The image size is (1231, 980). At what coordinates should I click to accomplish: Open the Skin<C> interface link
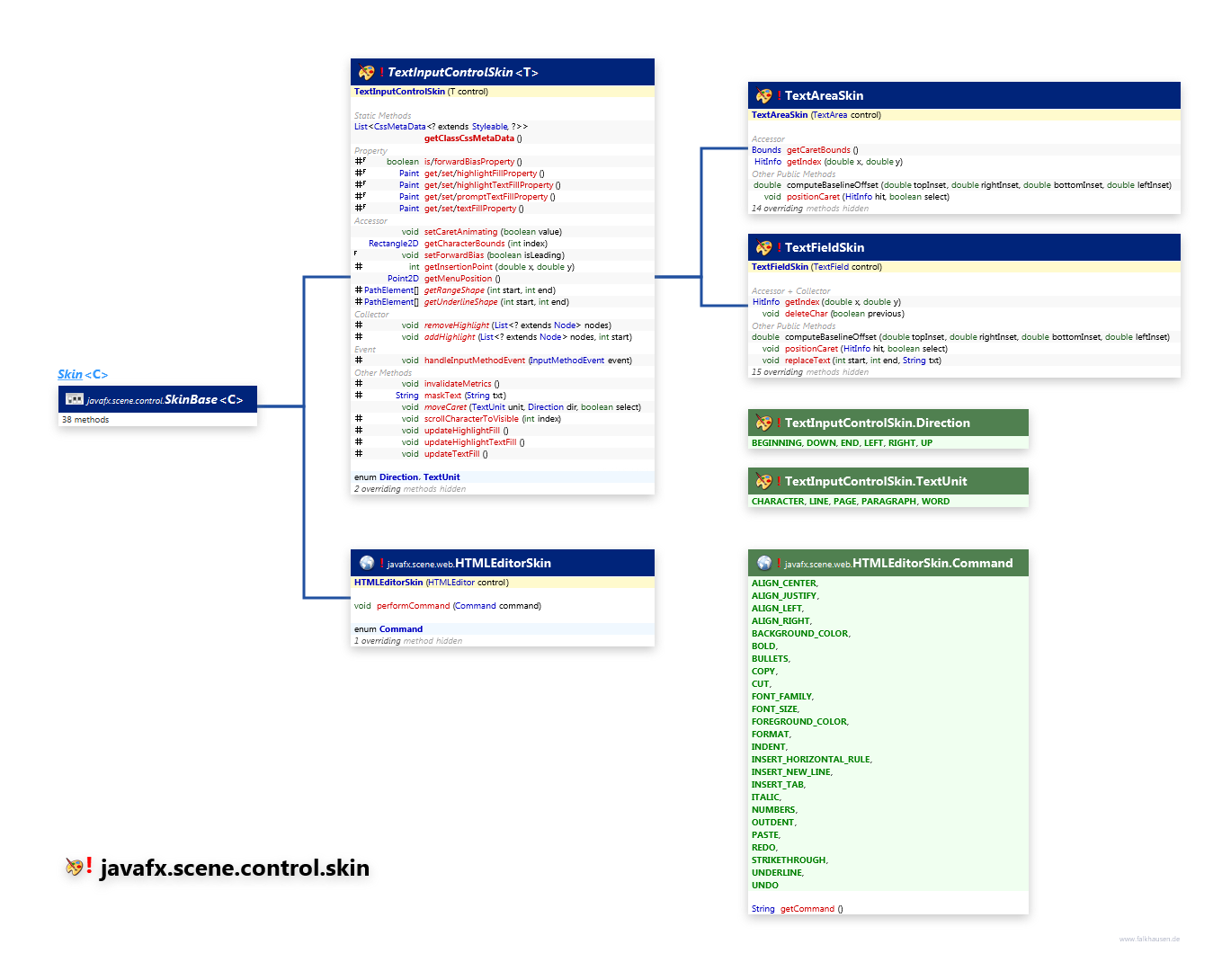click(83, 375)
